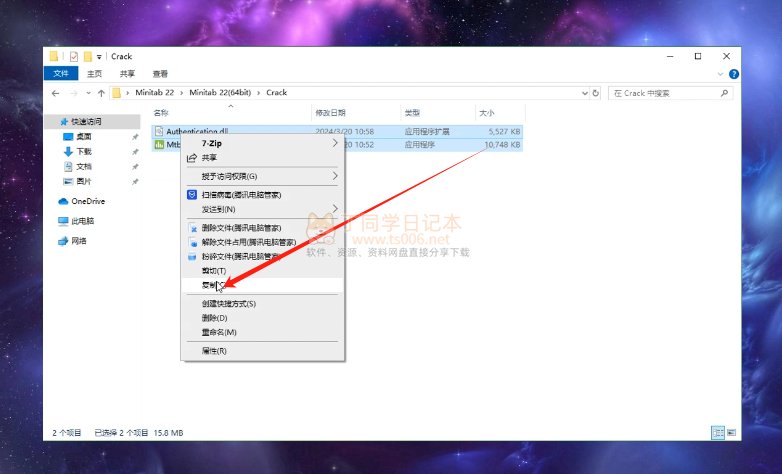Open 属性(R) from context menu

[262, 351]
